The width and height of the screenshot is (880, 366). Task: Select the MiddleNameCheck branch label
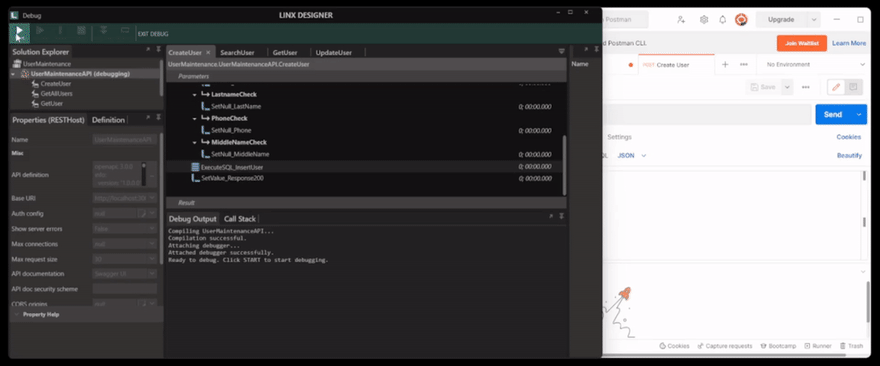[x=239, y=143]
